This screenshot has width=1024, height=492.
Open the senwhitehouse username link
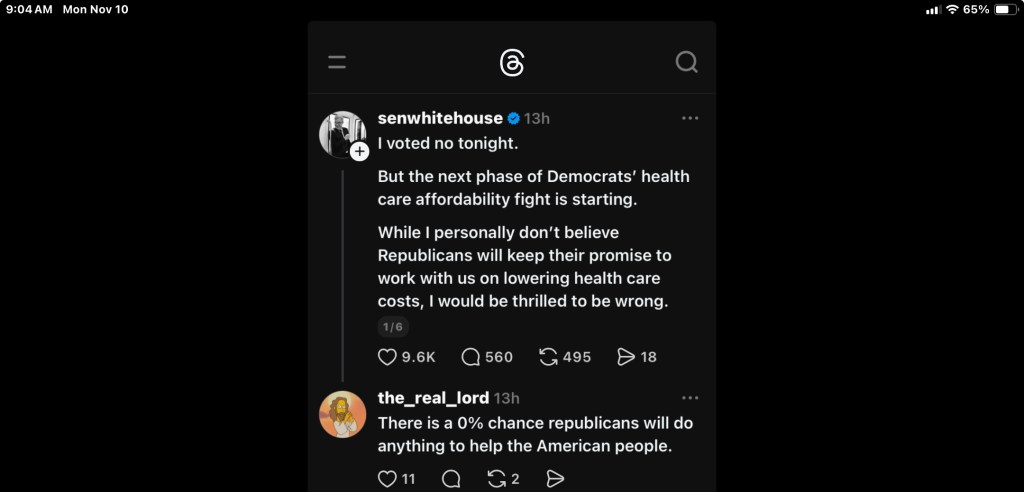click(x=440, y=118)
